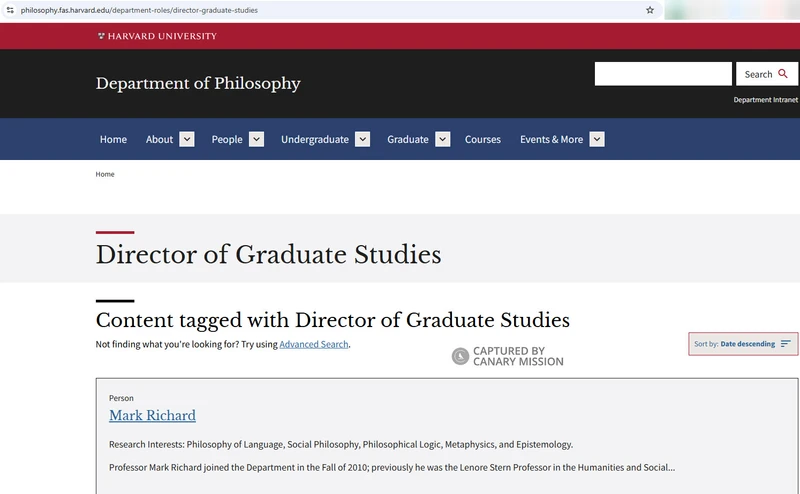The height and width of the screenshot is (494, 800).
Task: Go to Home in the navigation bar
Action: pos(113,139)
